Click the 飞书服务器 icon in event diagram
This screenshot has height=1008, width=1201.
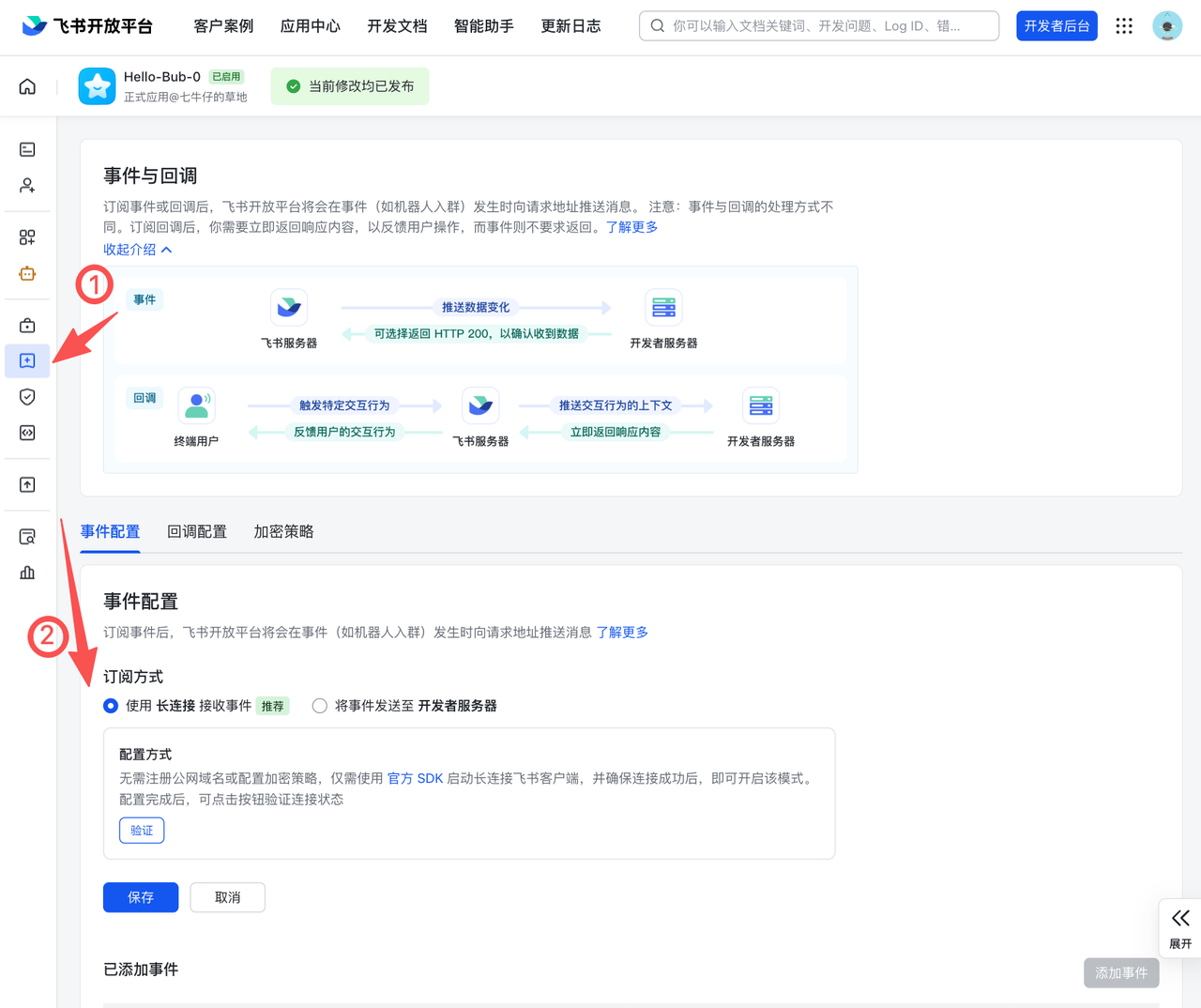tap(289, 308)
